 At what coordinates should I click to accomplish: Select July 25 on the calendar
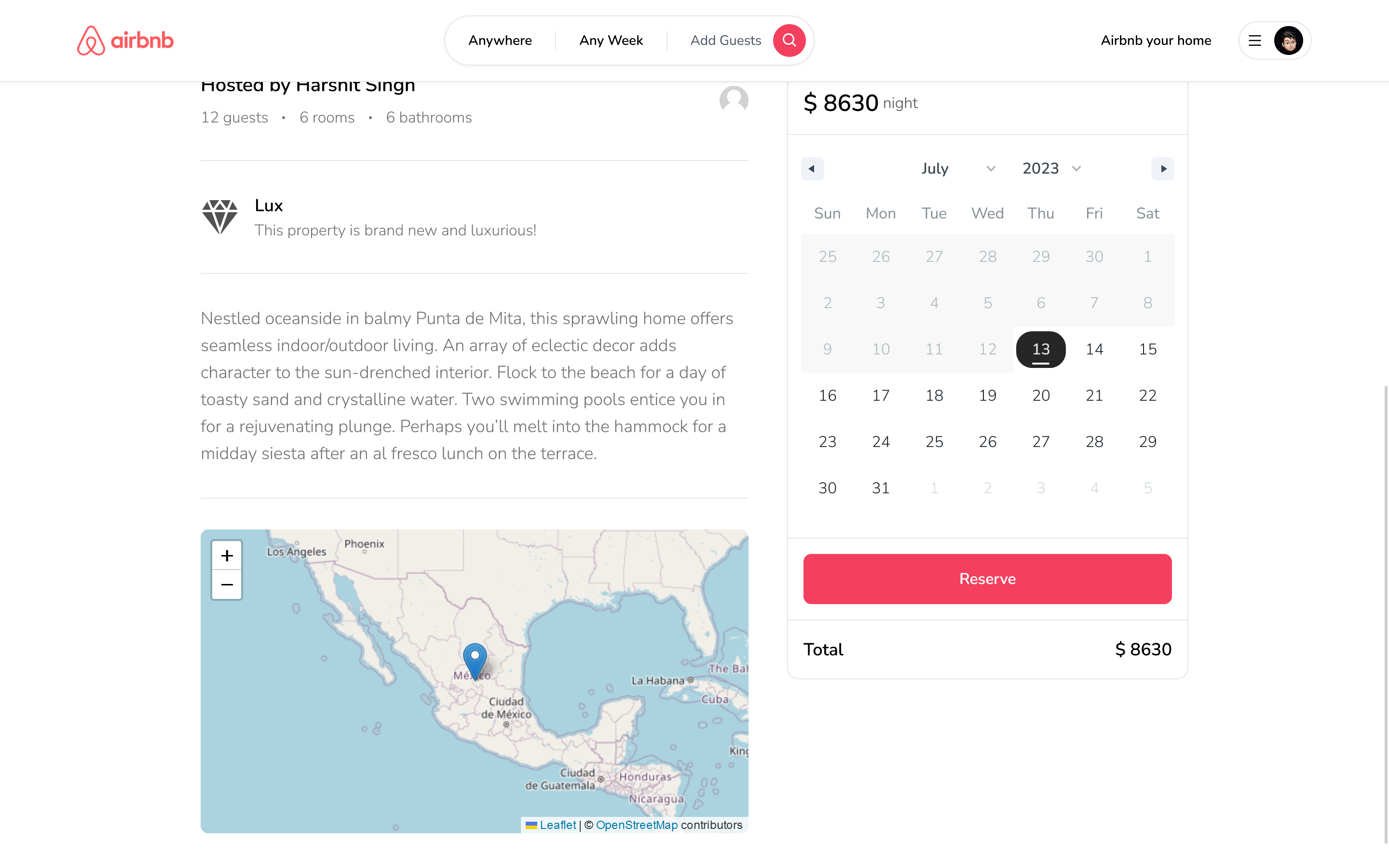933,441
